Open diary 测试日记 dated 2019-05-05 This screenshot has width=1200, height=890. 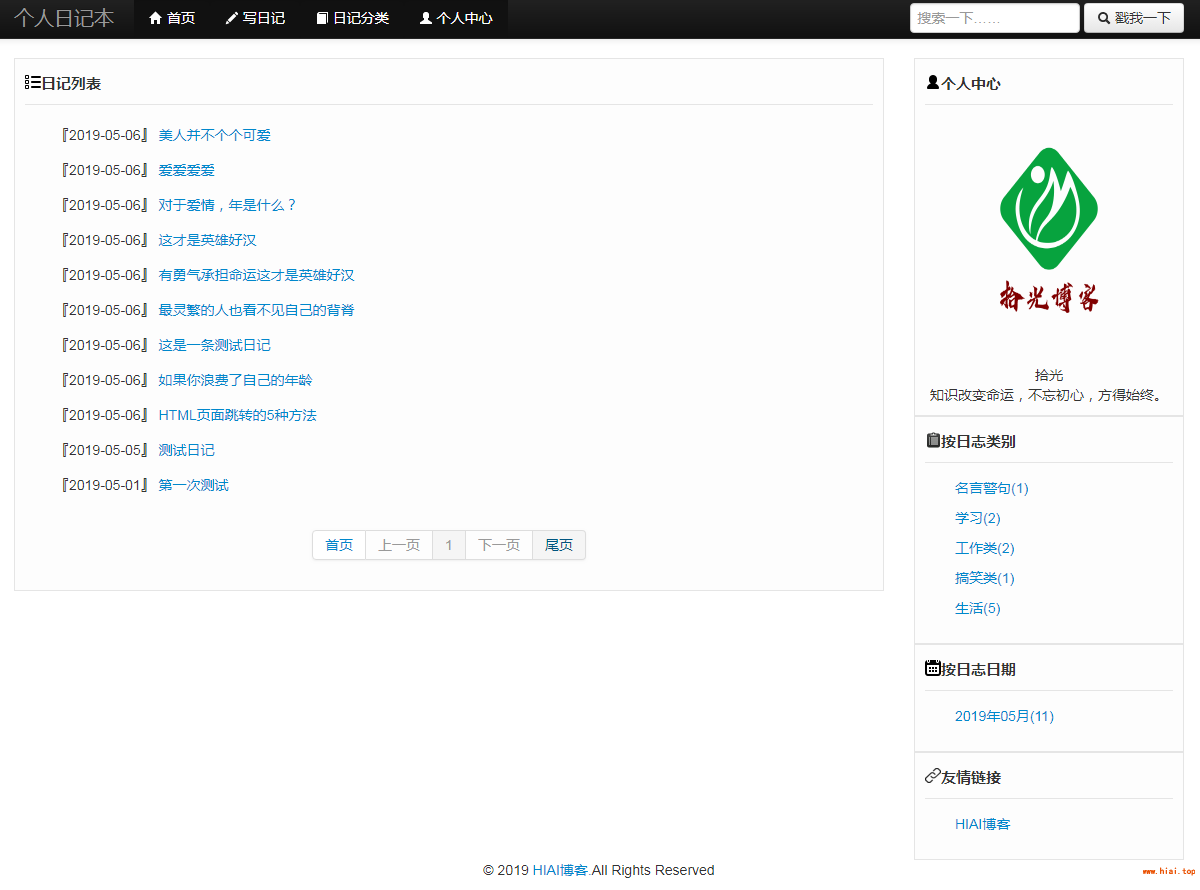pyautogui.click(x=186, y=450)
